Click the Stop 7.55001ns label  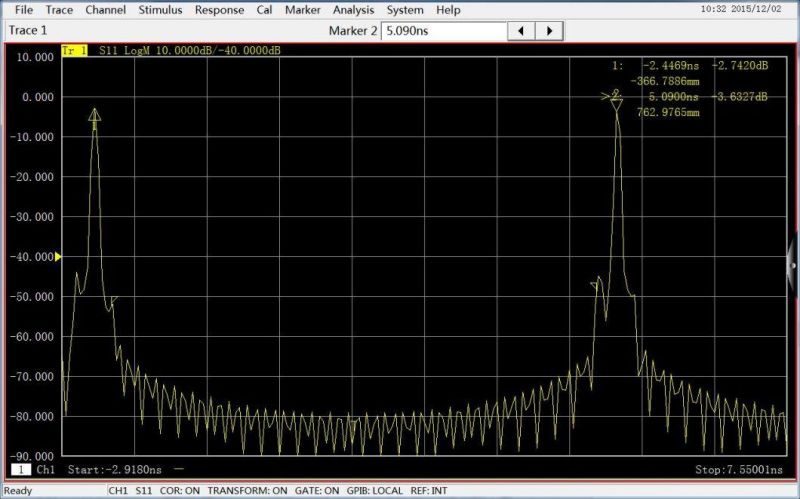tap(739, 470)
